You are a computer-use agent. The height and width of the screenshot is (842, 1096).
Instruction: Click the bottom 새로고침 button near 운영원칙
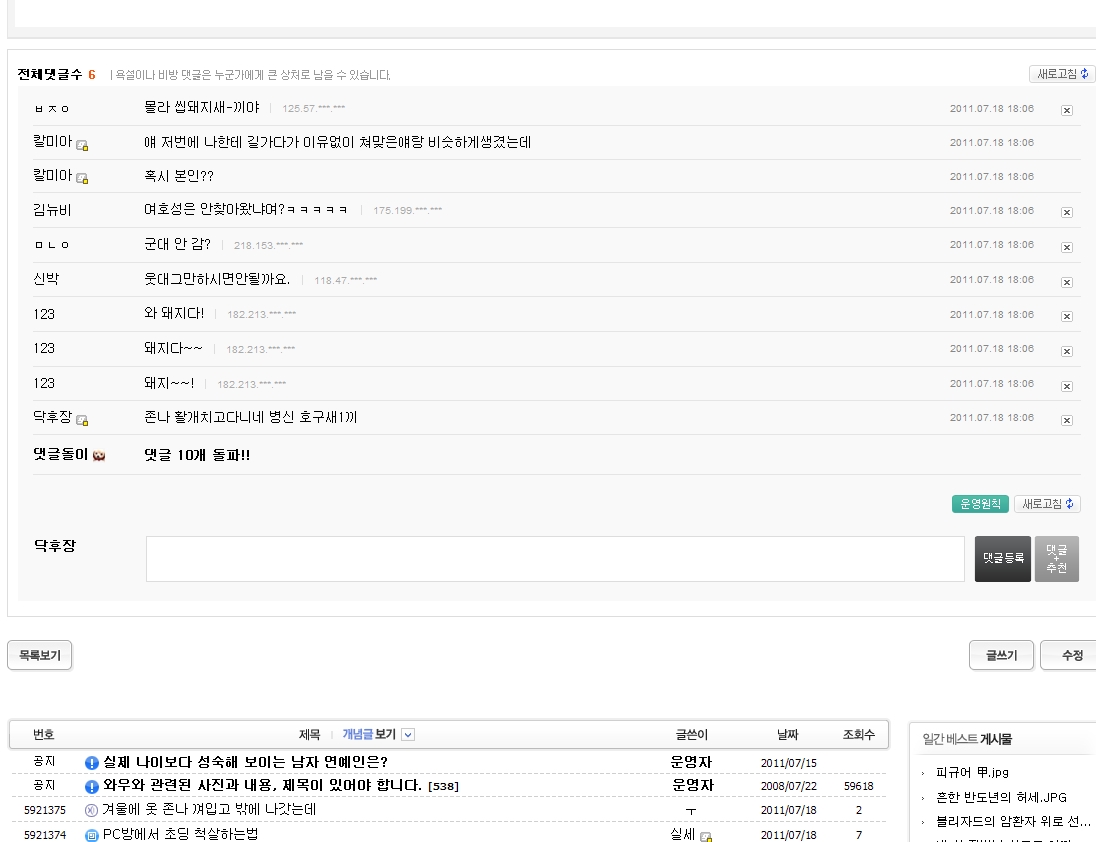tap(1047, 504)
